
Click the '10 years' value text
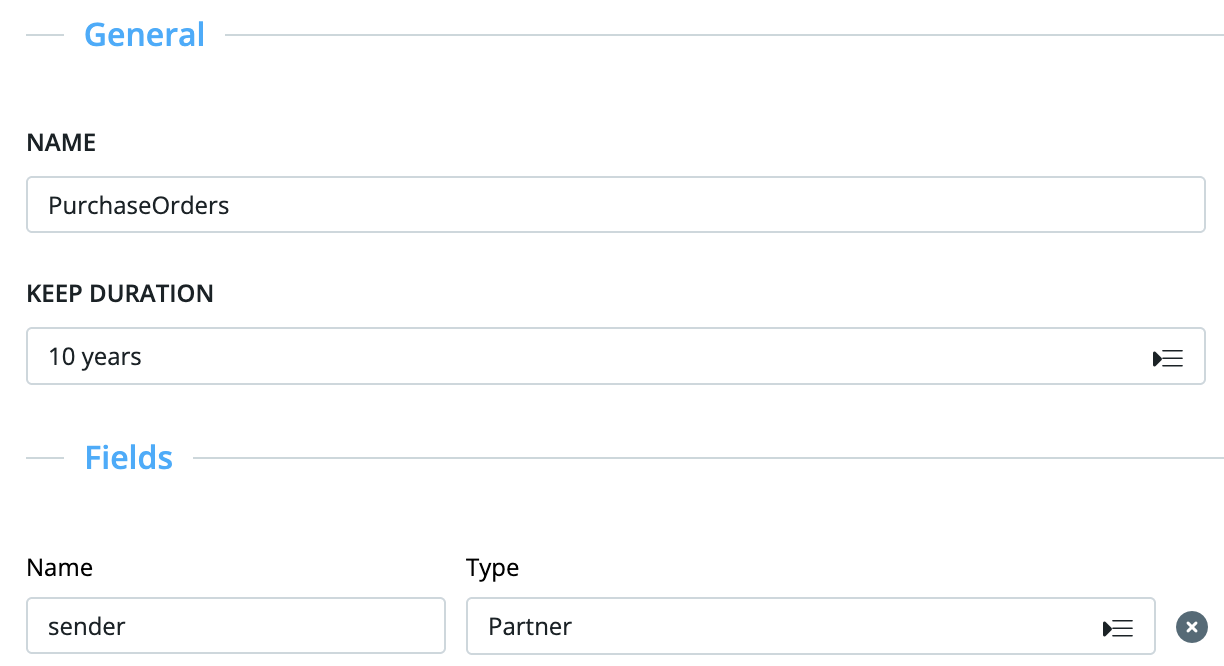[x=95, y=357]
